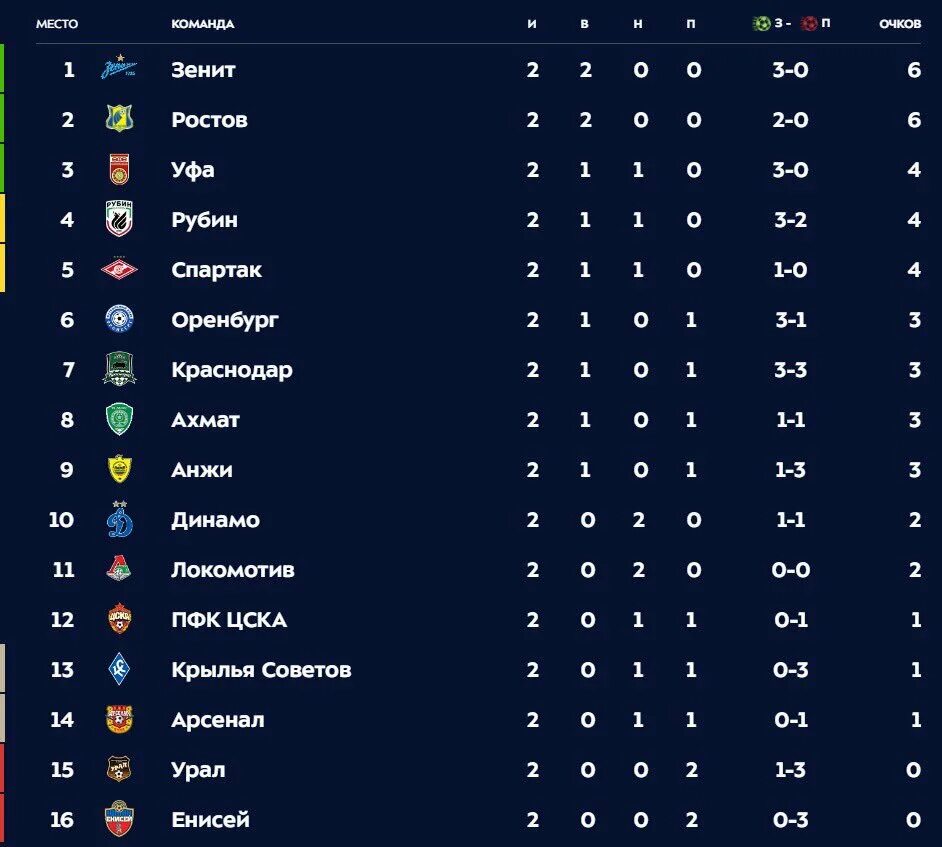The width and height of the screenshot is (942, 847).
Task: Open the Арсенал team page
Action: pyautogui.click(x=217, y=720)
